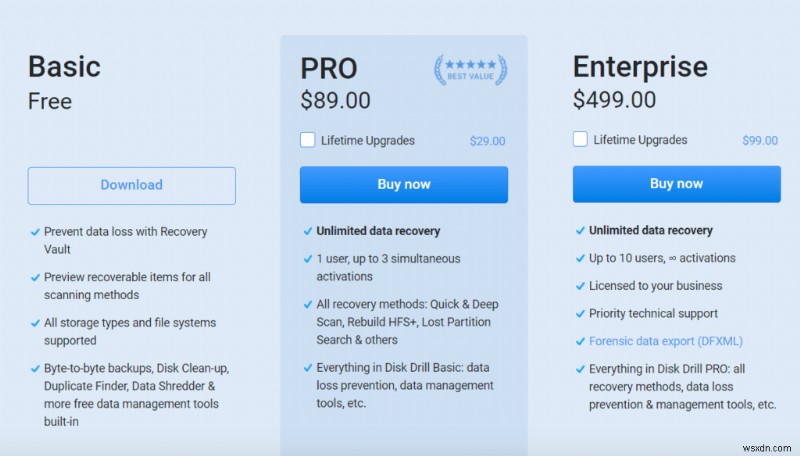Click the $29.00 lifetime upgrade price
This screenshot has height=456, width=800.
487,141
